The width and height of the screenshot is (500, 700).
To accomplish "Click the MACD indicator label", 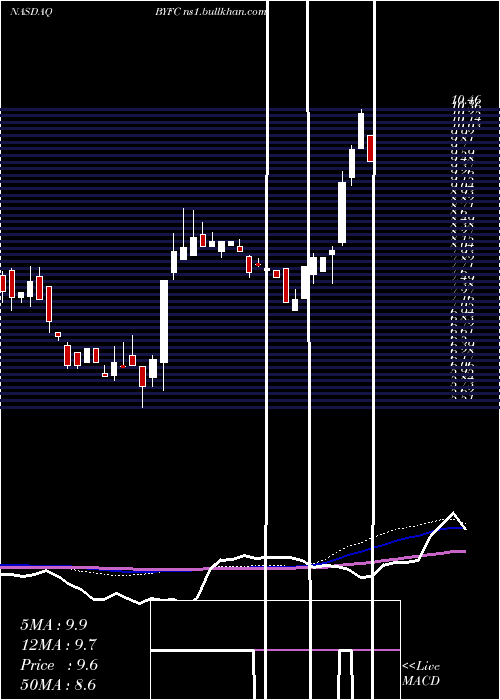I will point(421,681).
